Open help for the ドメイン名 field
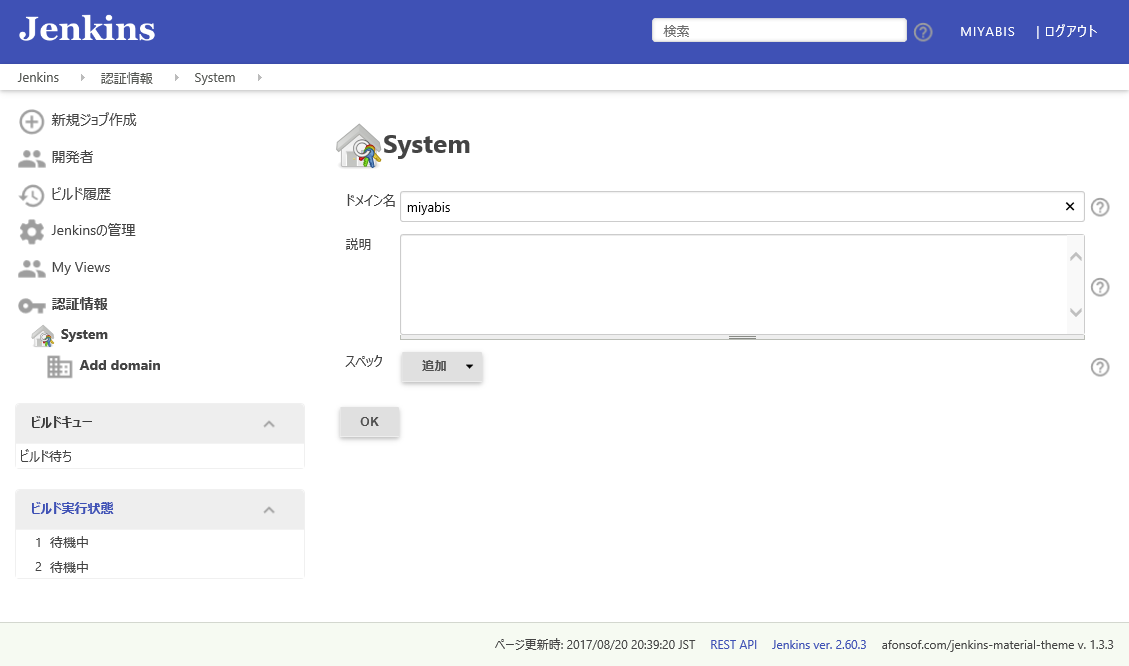 (1100, 207)
